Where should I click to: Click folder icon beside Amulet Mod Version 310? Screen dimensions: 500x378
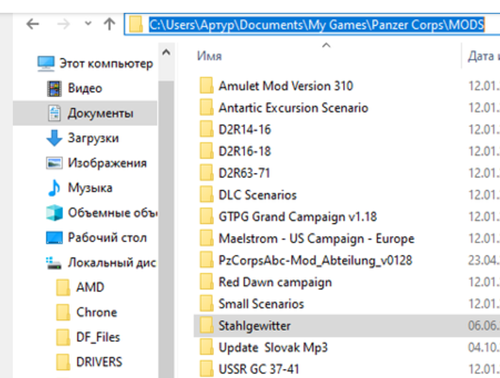click(206, 86)
